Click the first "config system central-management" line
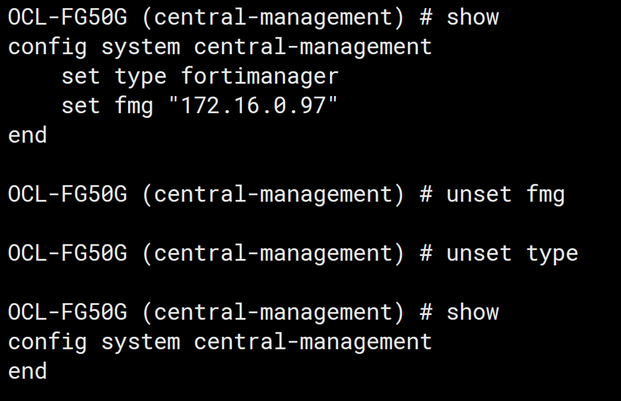The height and width of the screenshot is (401, 621). [x=220, y=47]
